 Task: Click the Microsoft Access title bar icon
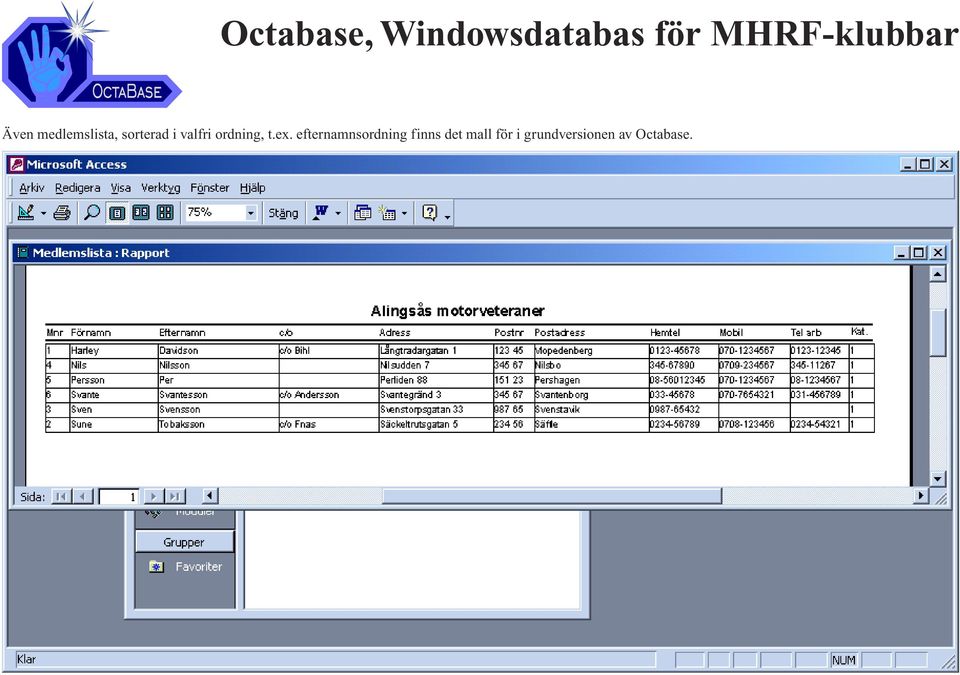(x=17, y=165)
